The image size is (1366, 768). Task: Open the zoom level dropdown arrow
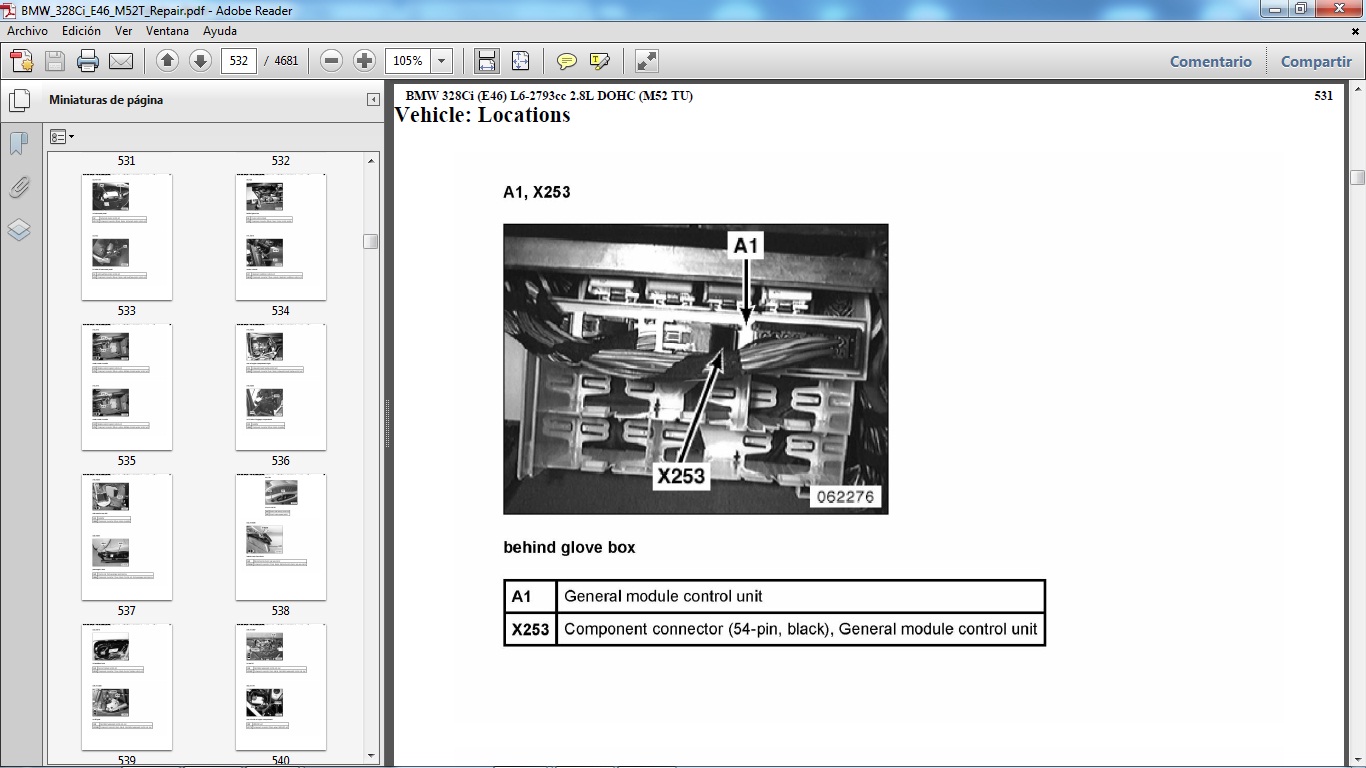point(442,61)
